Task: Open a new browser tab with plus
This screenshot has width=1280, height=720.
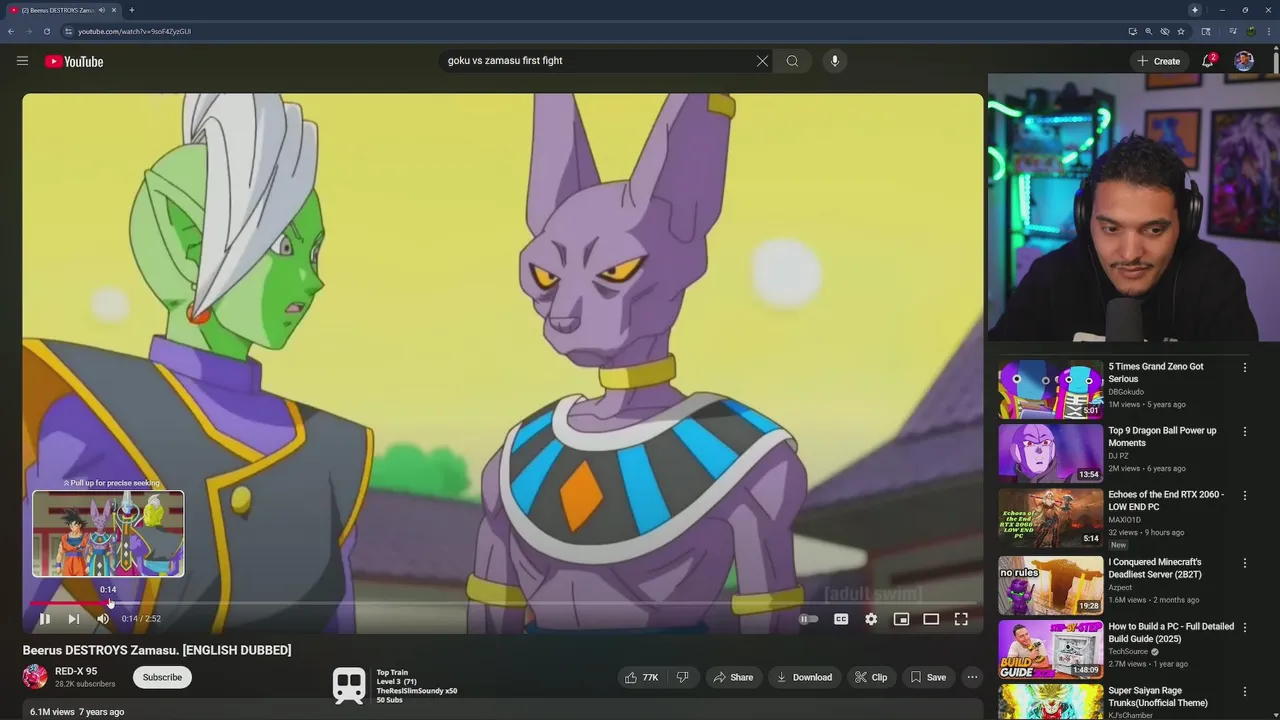Action: point(131,10)
